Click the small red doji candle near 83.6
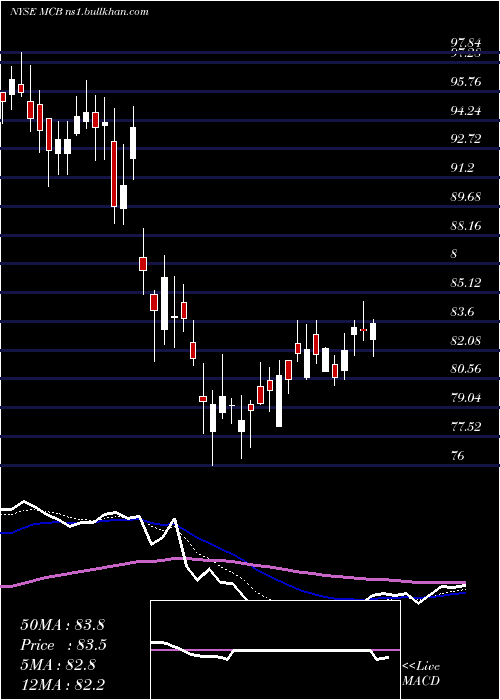Image resolution: width=500 pixels, height=700 pixels. 363,330
